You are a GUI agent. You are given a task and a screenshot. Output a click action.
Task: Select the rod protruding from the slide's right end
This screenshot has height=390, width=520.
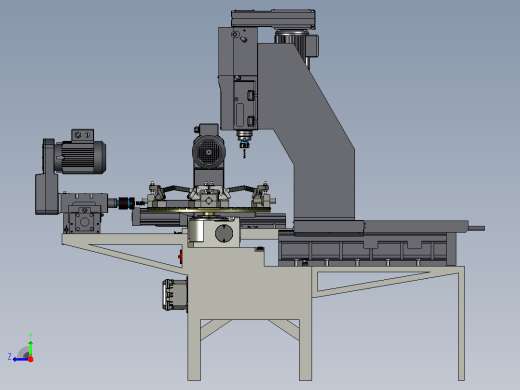[477, 228]
